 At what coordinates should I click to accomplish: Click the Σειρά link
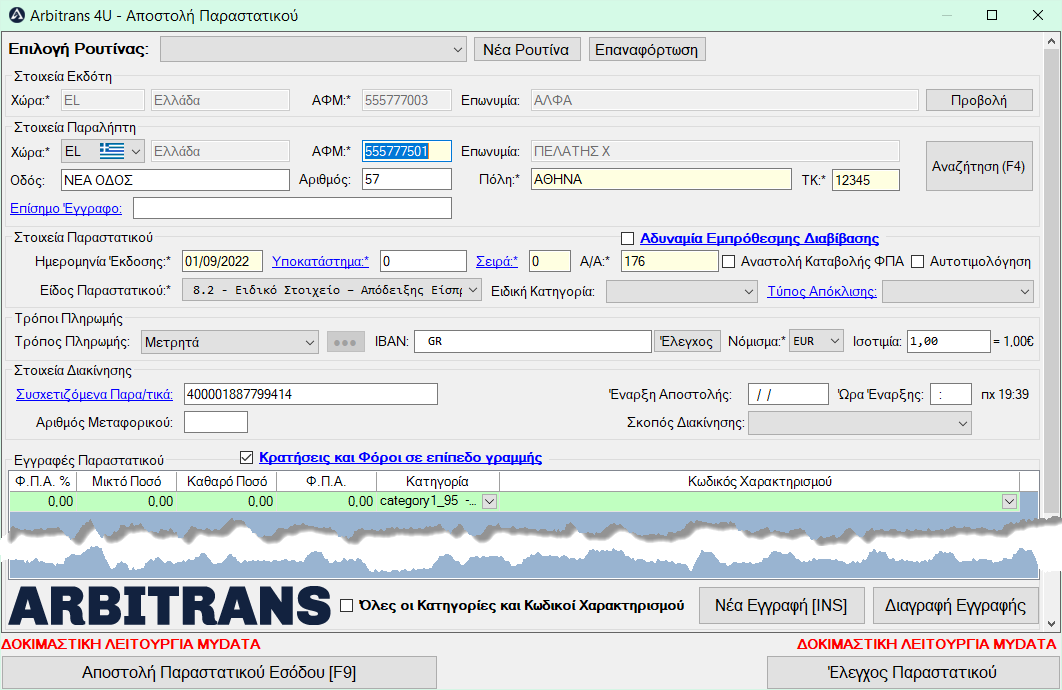point(496,261)
